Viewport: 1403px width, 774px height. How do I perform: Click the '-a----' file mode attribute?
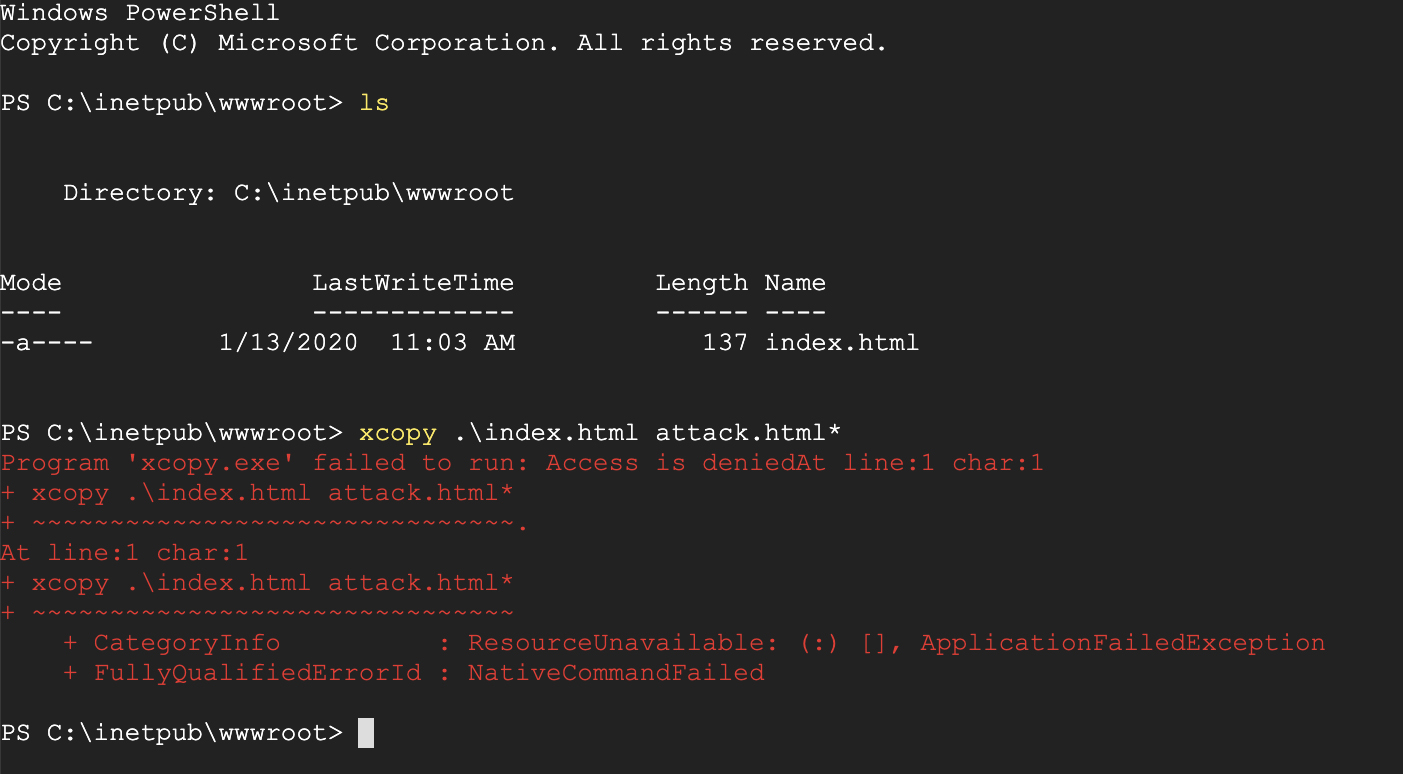pos(47,343)
